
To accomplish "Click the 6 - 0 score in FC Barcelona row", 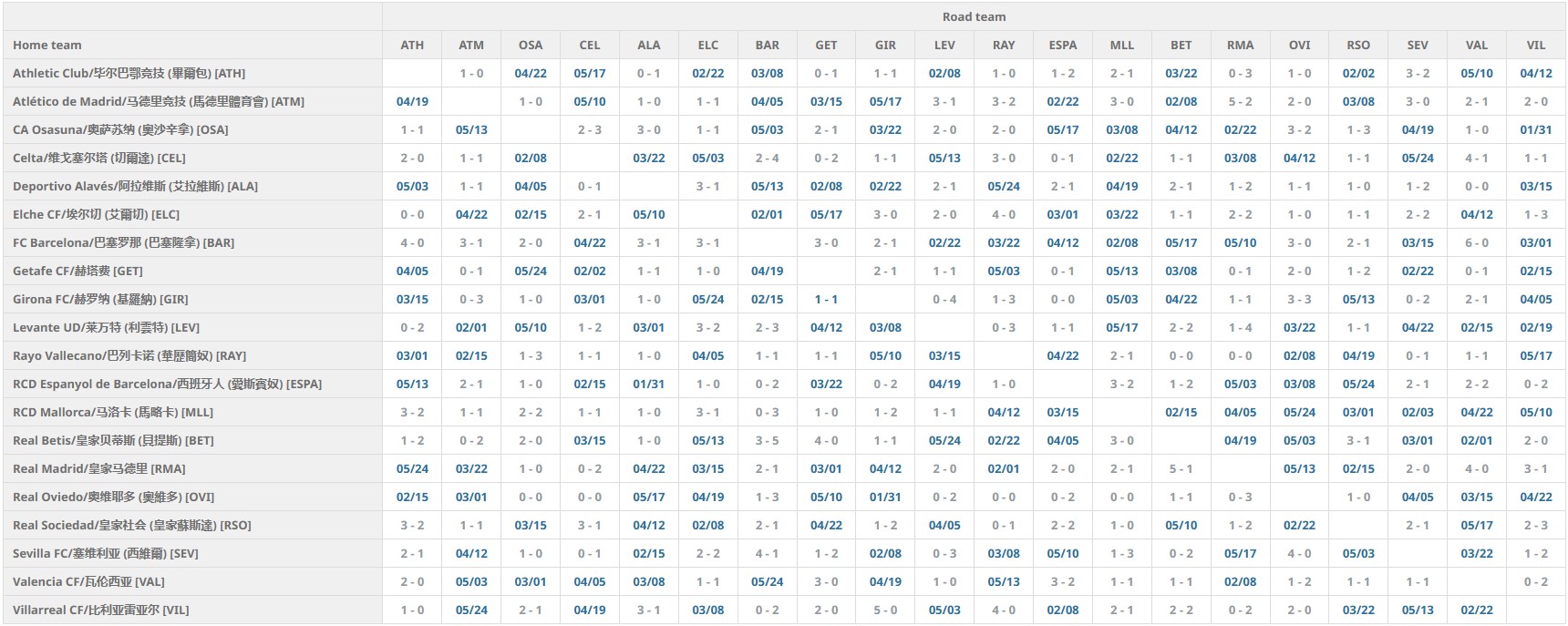I will 1477,243.
